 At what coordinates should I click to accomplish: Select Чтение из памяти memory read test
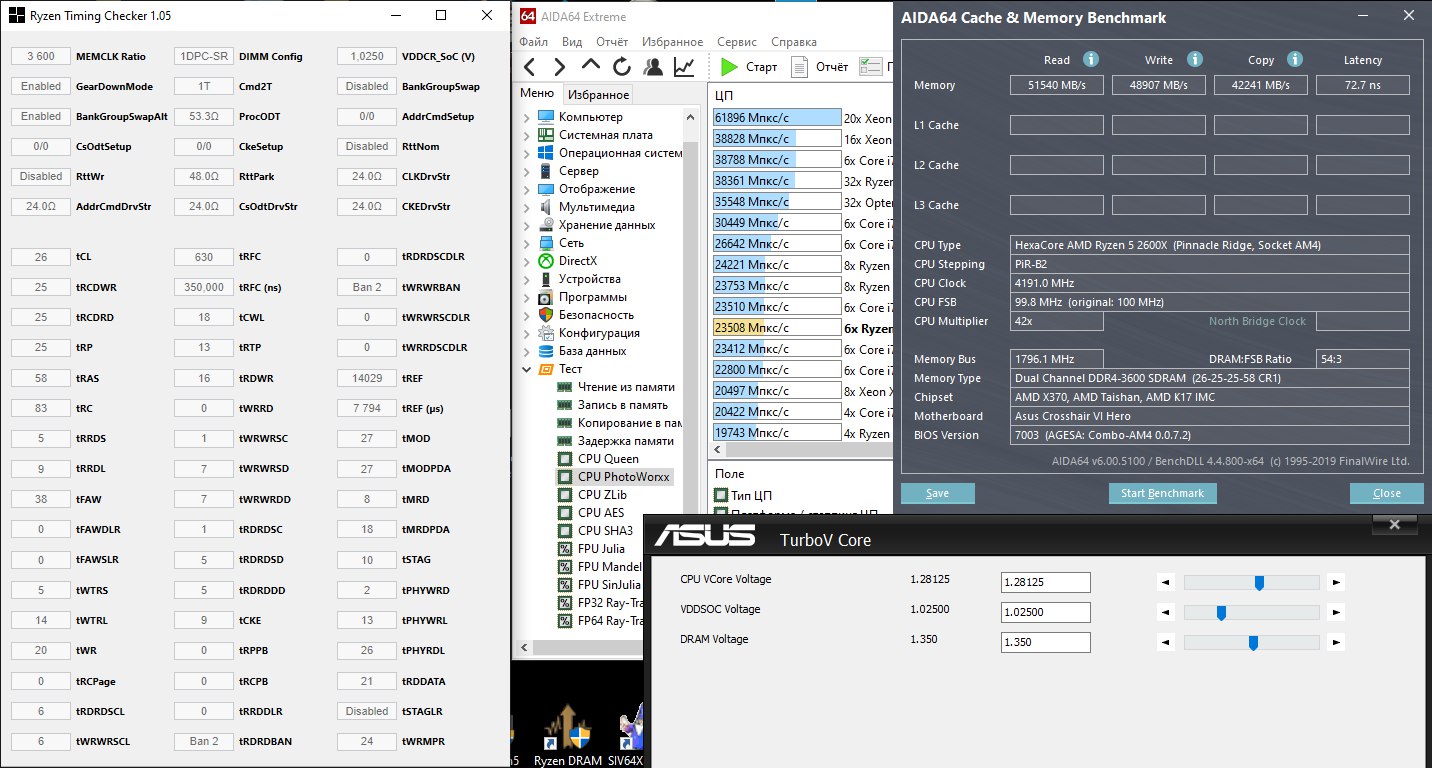click(616, 387)
